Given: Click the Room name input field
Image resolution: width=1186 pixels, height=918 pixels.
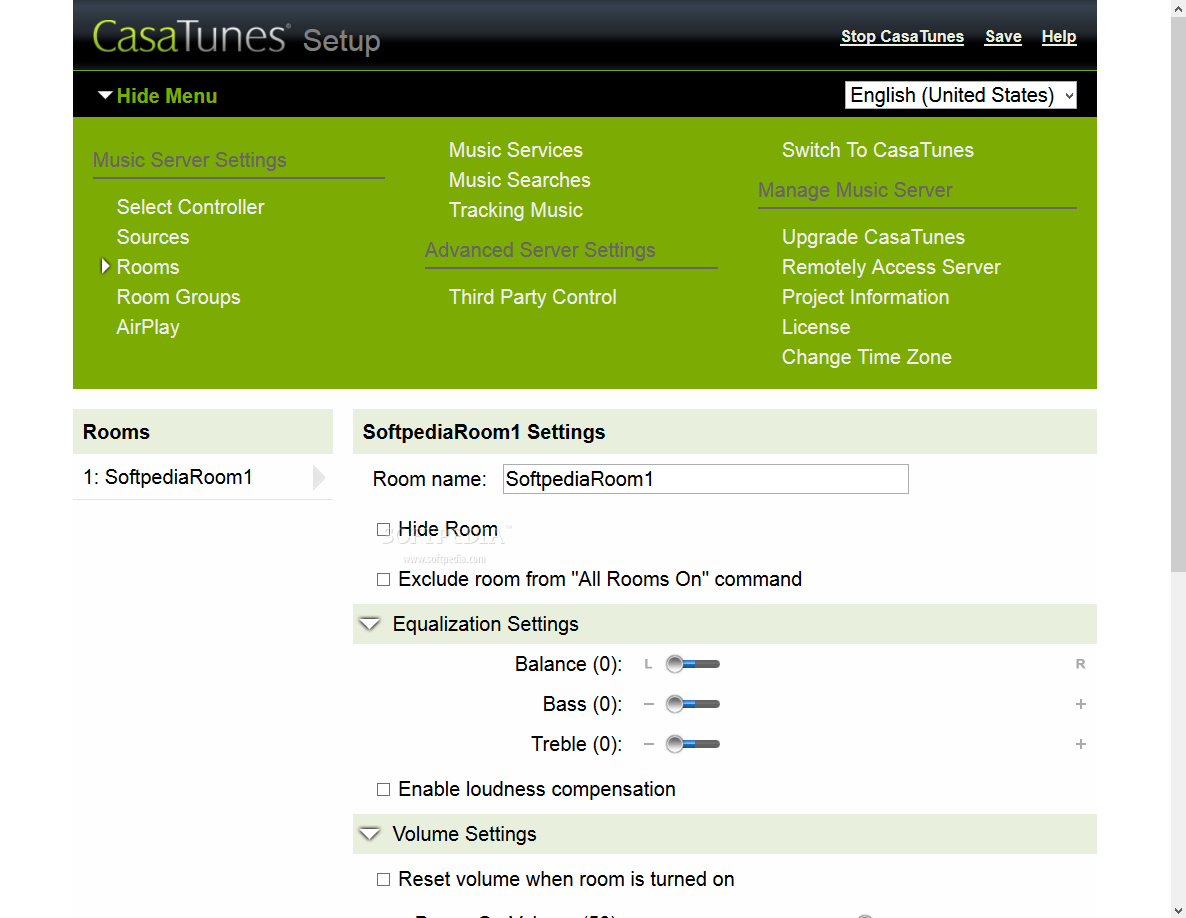Looking at the screenshot, I should click(706, 479).
